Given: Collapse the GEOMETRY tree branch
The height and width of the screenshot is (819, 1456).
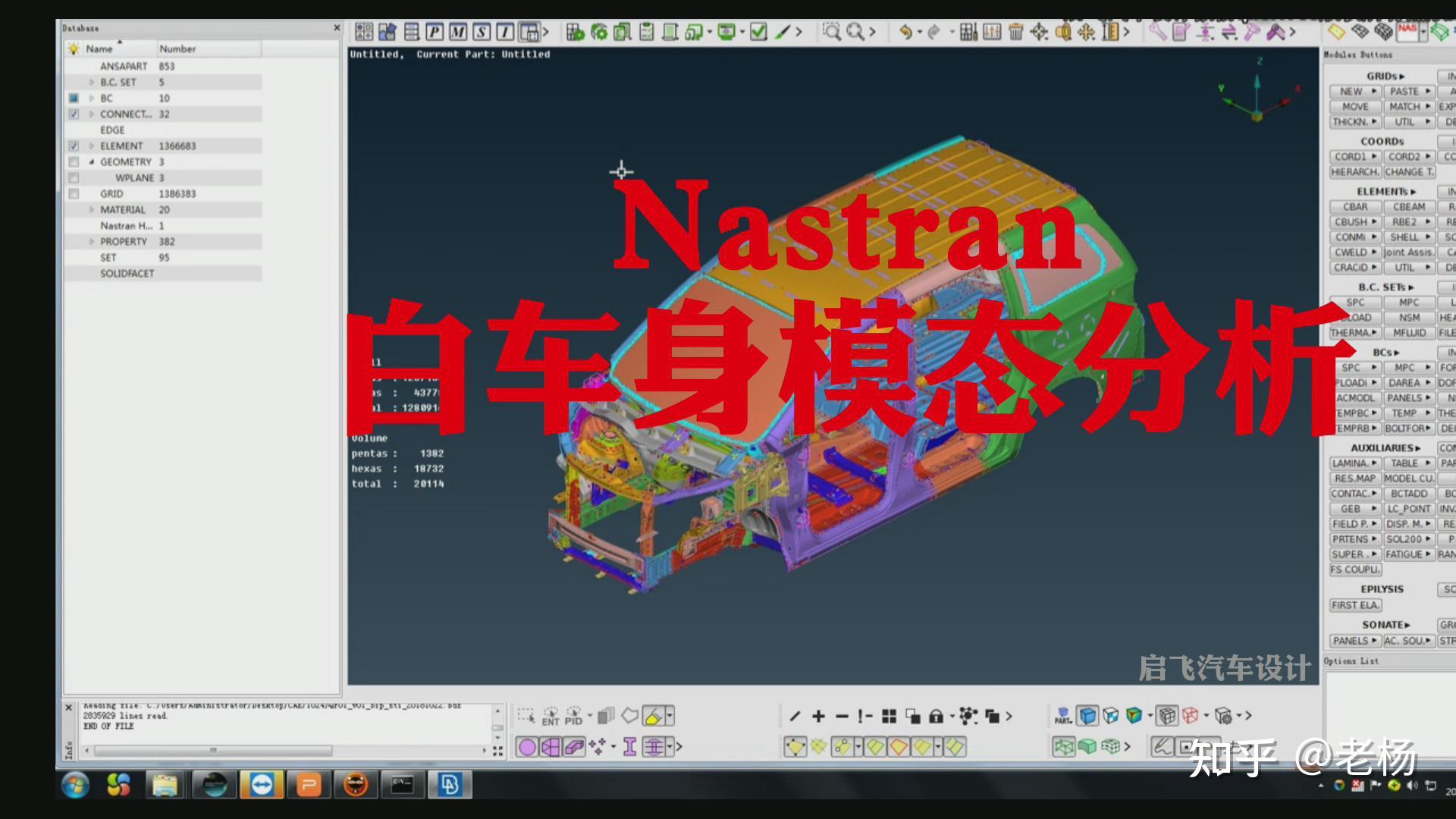Looking at the screenshot, I should click(92, 162).
